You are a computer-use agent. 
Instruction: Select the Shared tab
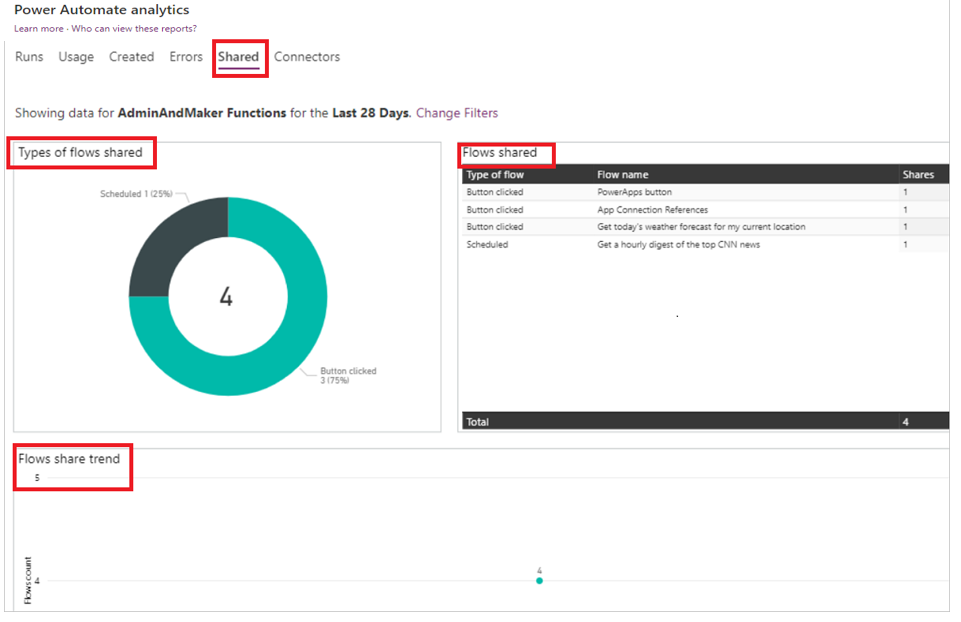pos(238,57)
